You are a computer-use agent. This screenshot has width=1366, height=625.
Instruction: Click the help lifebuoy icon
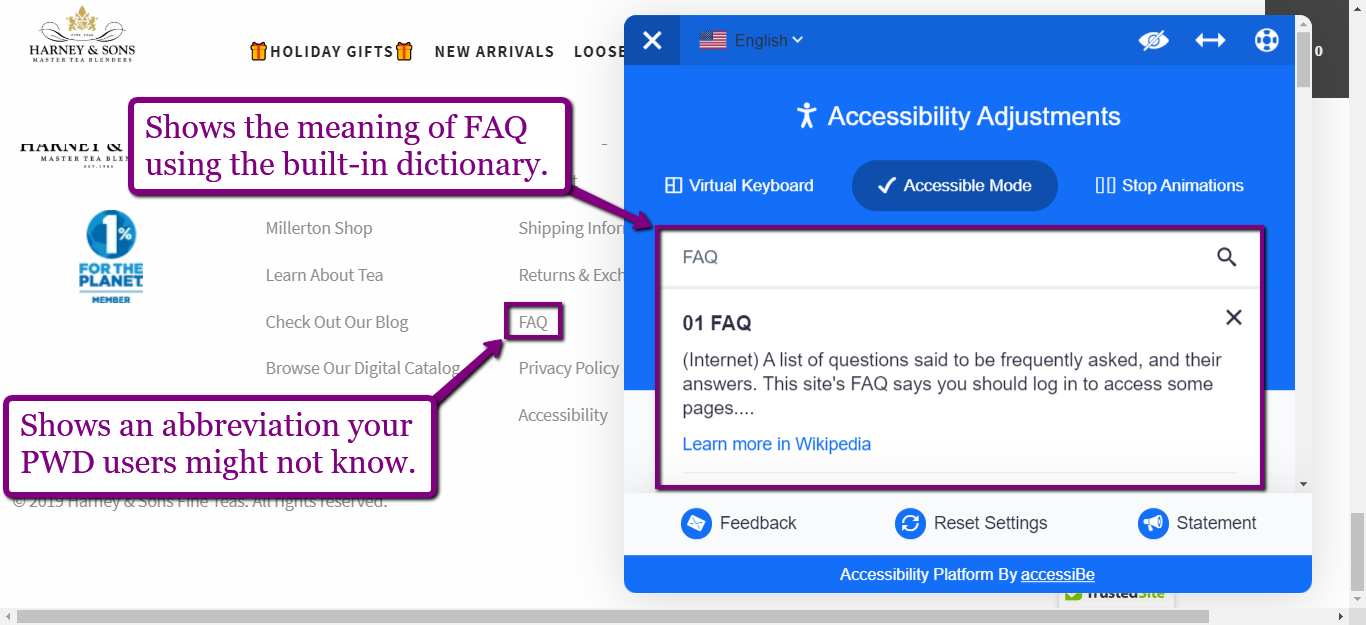(x=1266, y=41)
